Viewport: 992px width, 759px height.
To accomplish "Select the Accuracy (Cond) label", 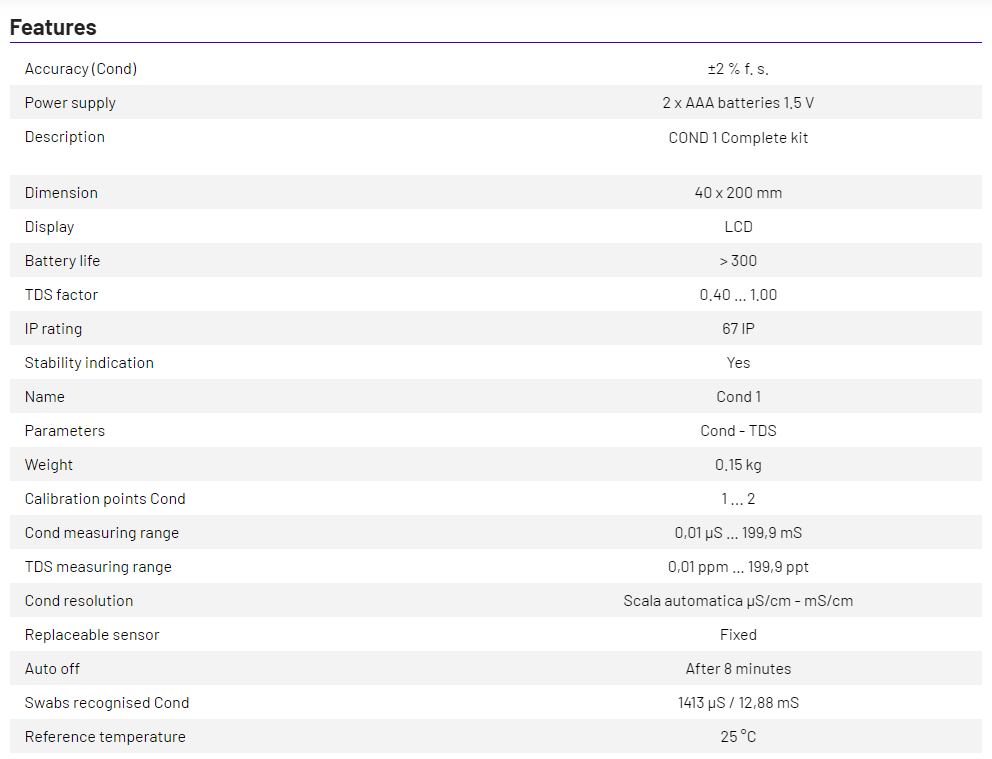I will (x=81, y=69).
